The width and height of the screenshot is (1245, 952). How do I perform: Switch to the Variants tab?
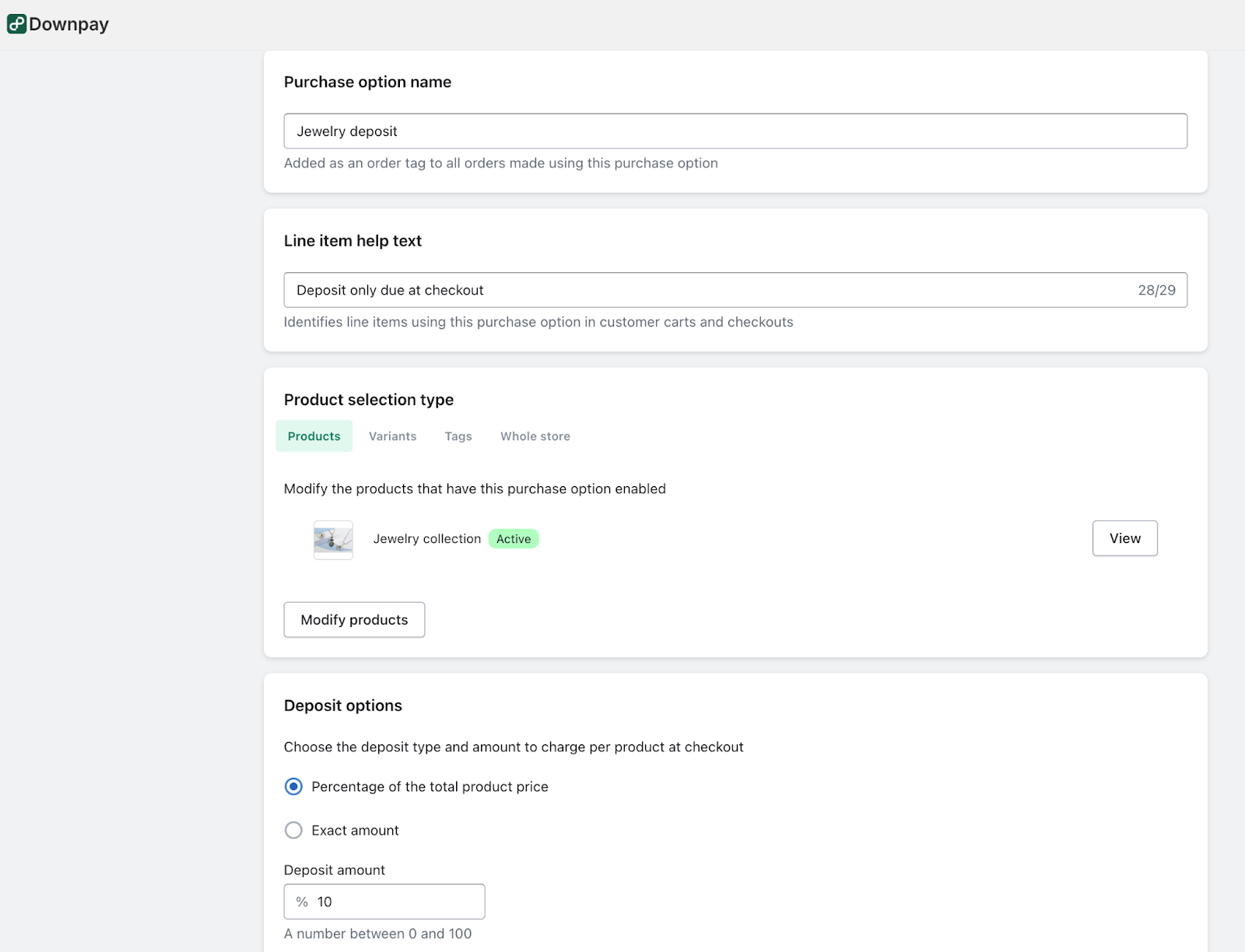pos(392,436)
